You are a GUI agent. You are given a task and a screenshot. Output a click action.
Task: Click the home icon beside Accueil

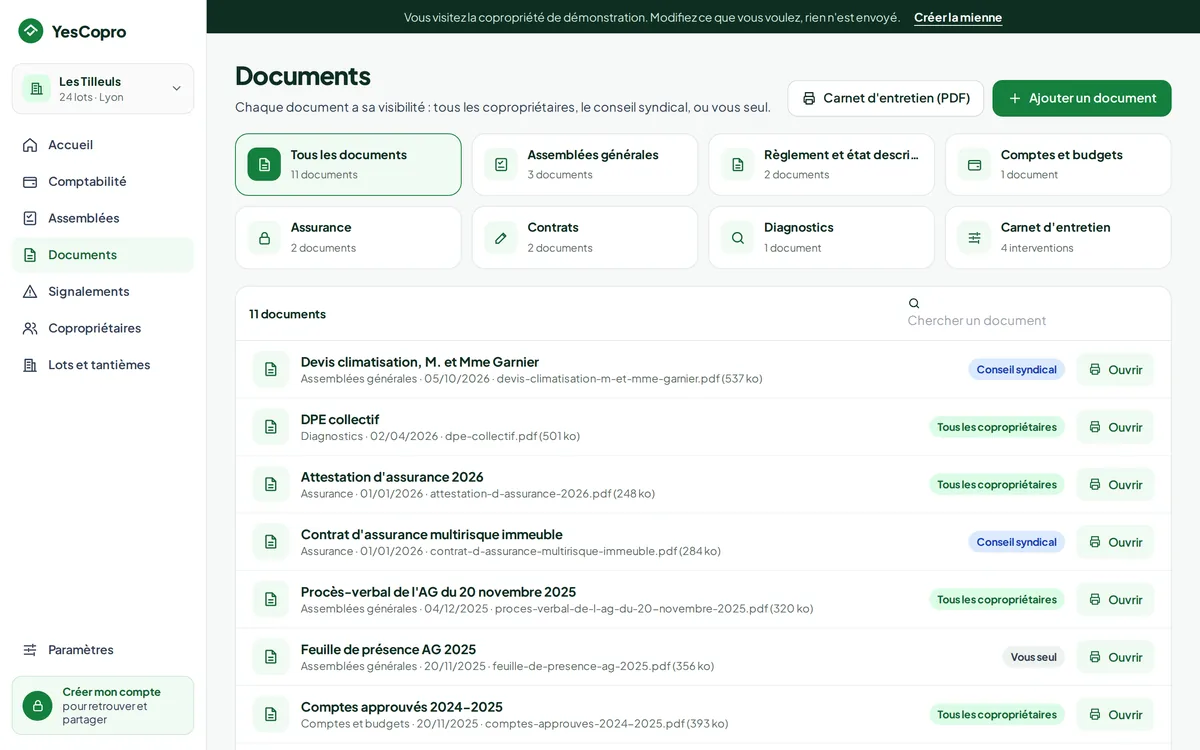30,145
